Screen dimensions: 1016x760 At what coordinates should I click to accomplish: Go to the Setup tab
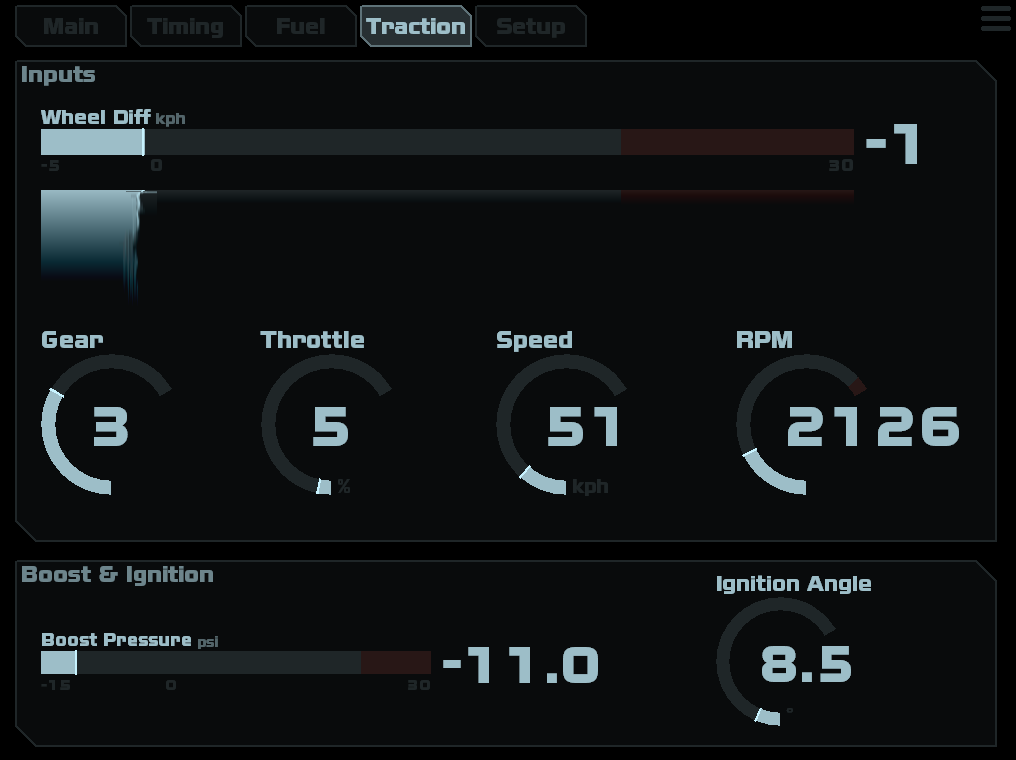click(530, 26)
